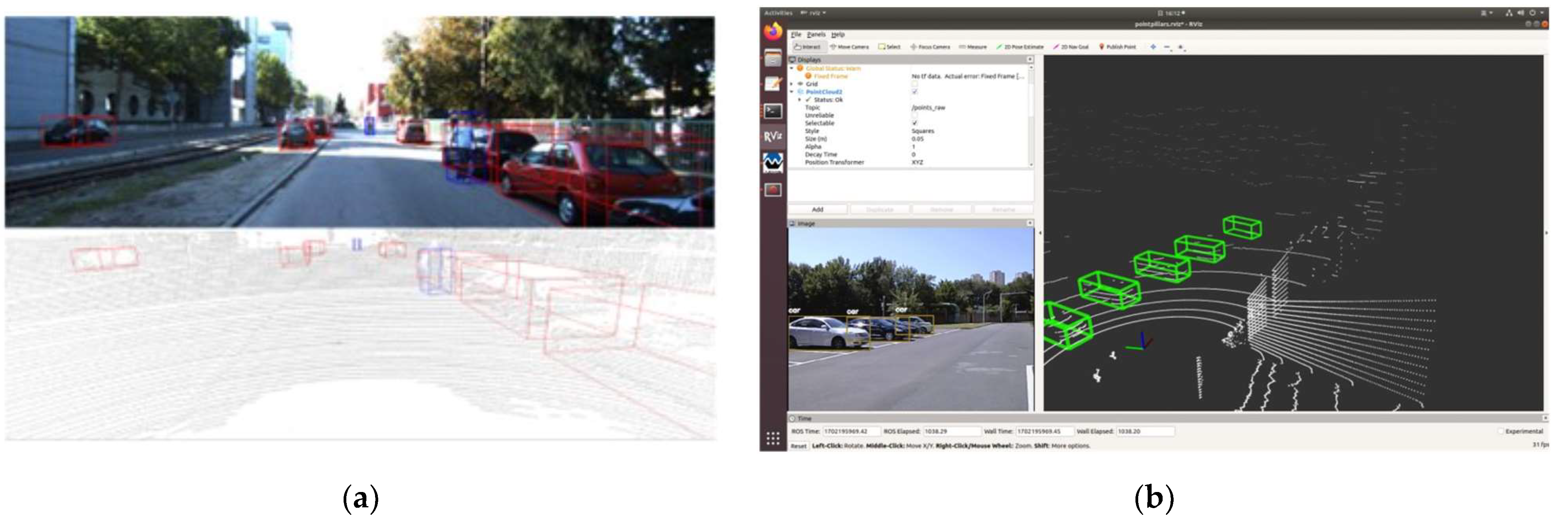Open the Panels menu
Viewport: 1568px width, 527px height.
(816, 35)
